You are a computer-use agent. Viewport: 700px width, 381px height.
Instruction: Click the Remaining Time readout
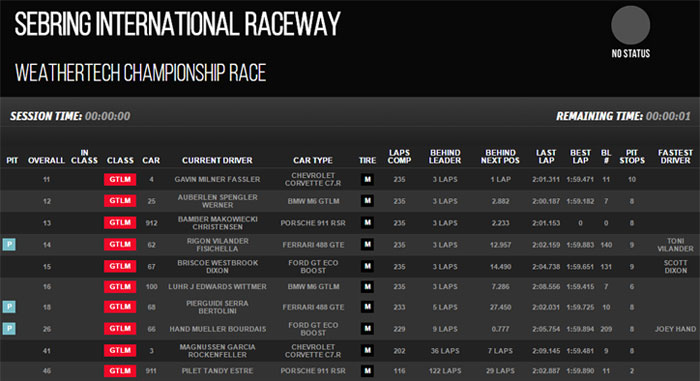(623, 116)
